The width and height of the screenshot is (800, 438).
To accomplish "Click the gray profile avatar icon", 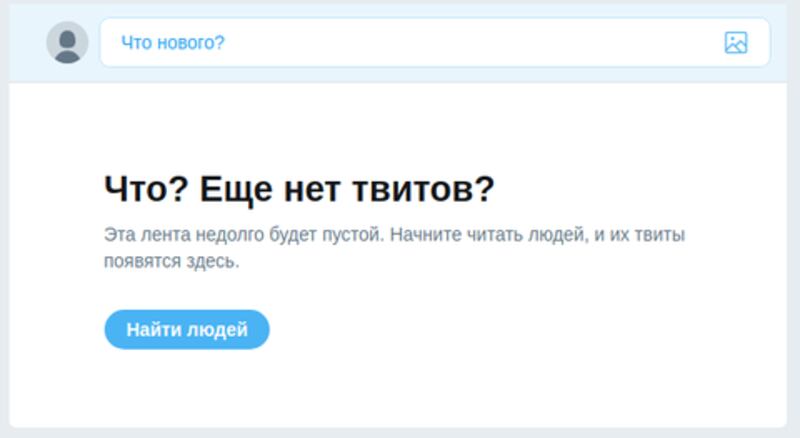I will [67, 43].
